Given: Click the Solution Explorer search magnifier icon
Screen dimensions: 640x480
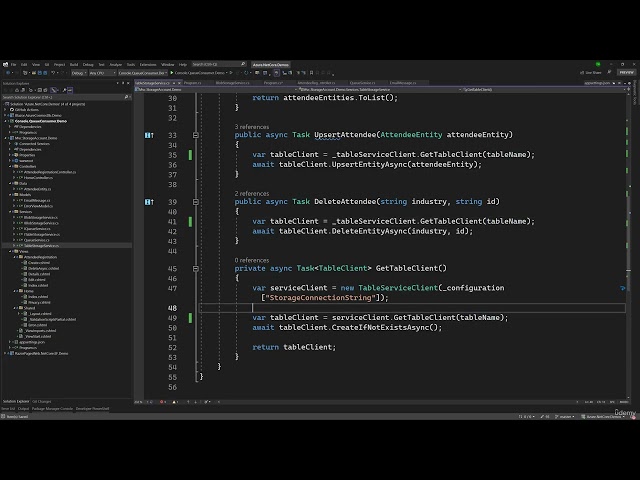Looking at the screenshot, I should [x=126, y=97].
